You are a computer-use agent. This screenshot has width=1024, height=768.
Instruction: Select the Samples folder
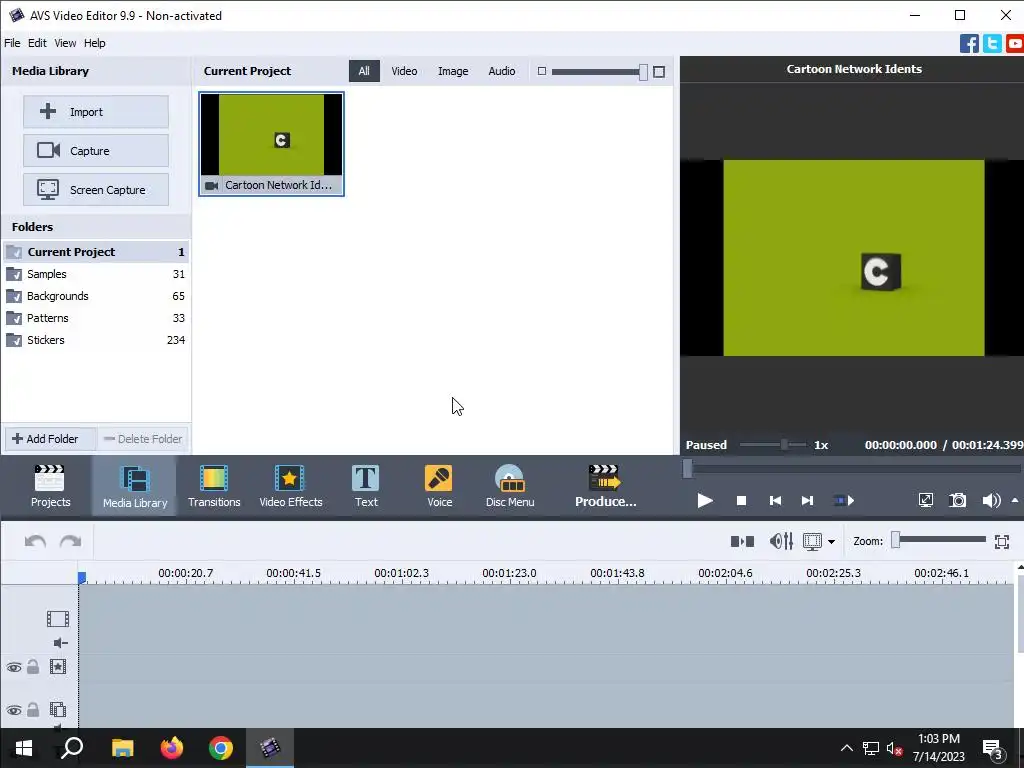point(96,274)
